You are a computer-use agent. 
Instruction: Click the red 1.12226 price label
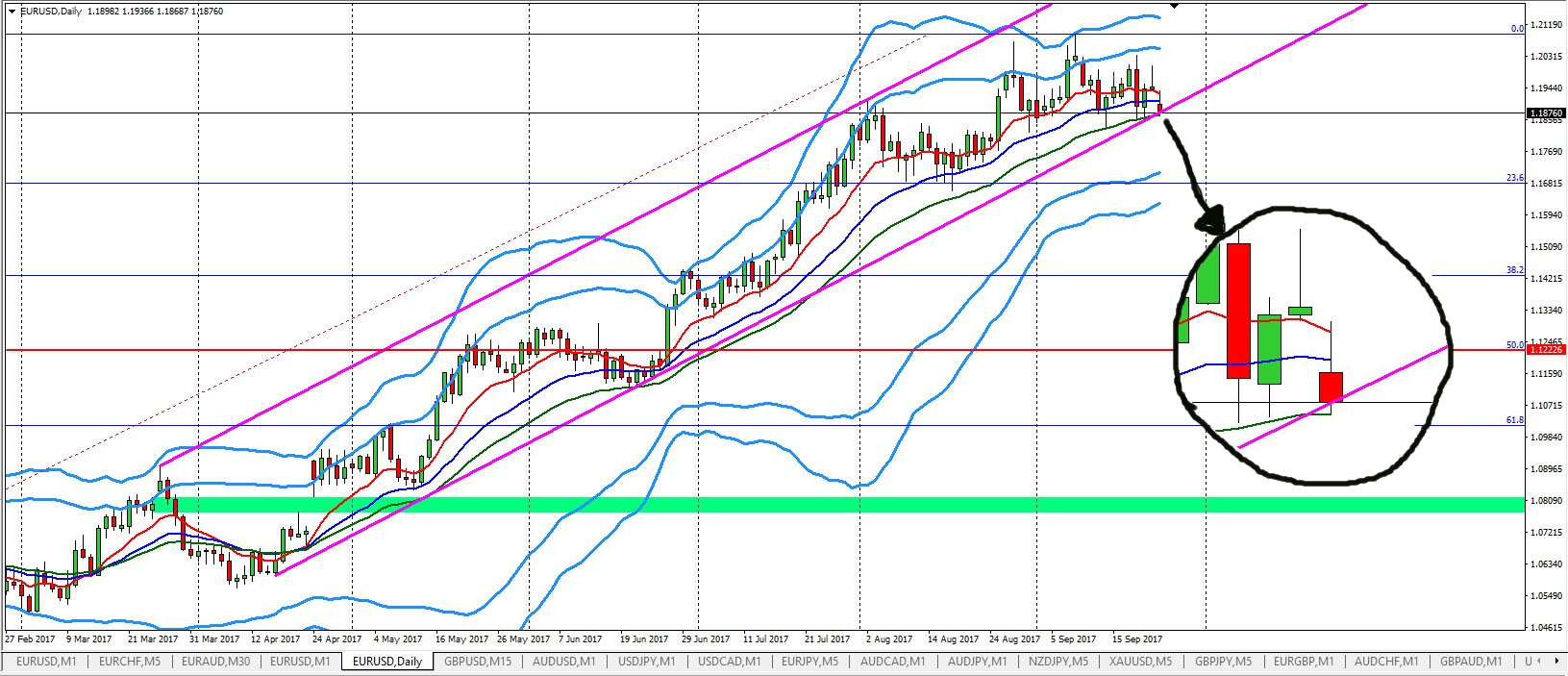(1545, 350)
